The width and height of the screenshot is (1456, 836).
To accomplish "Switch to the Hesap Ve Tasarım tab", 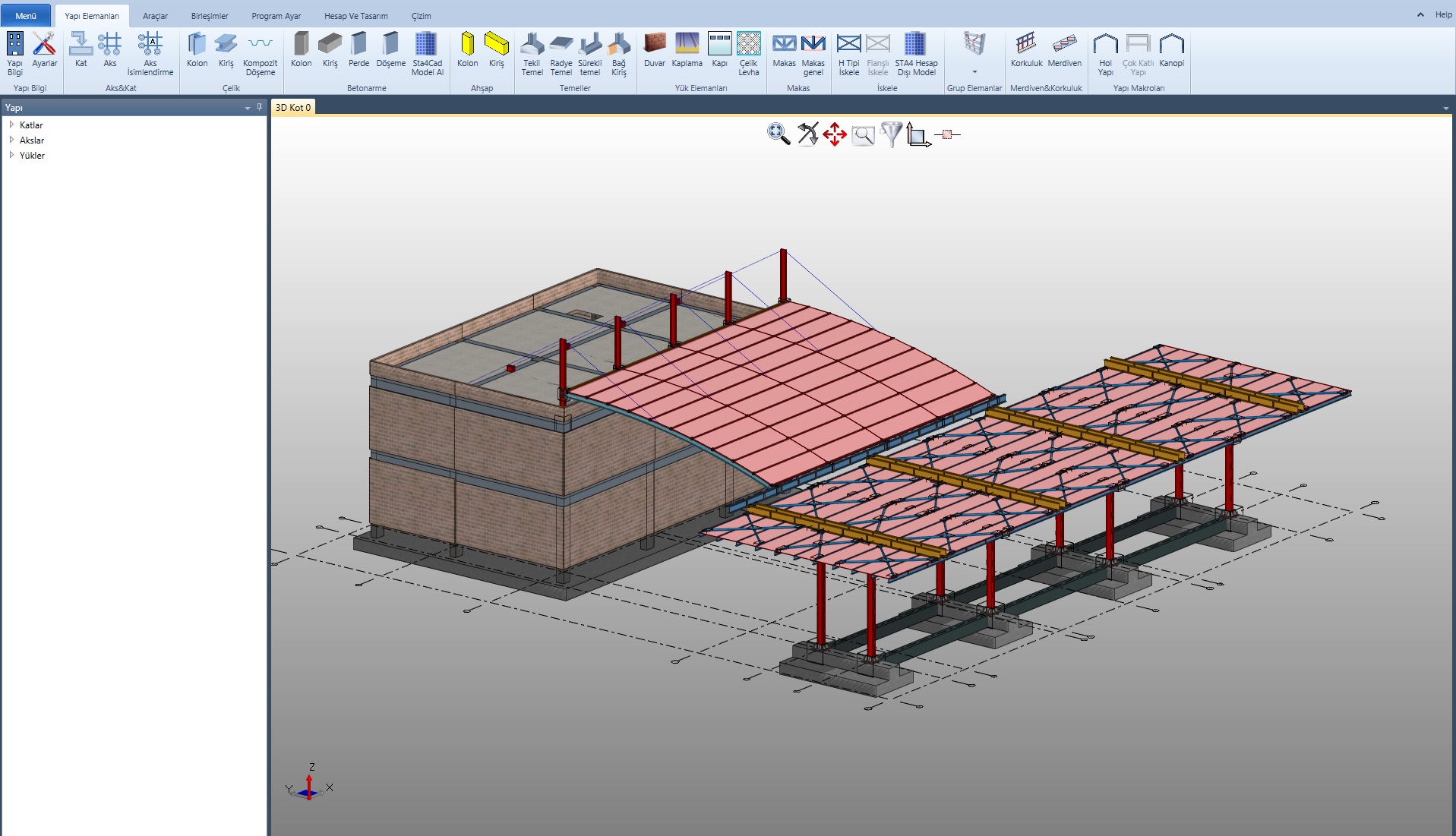I will [355, 16].
